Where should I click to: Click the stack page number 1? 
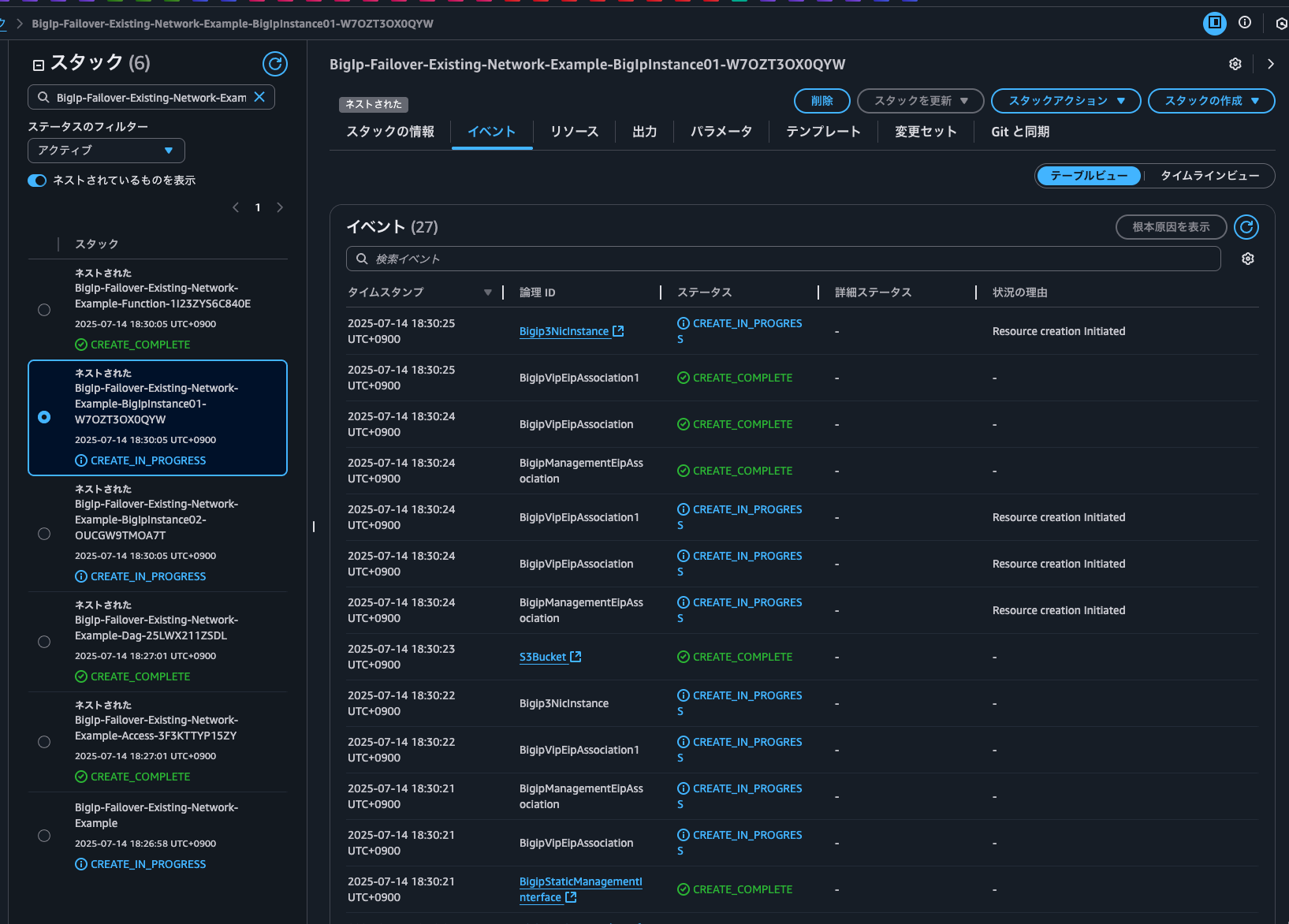pyautogui.click(x=258, y=207)
